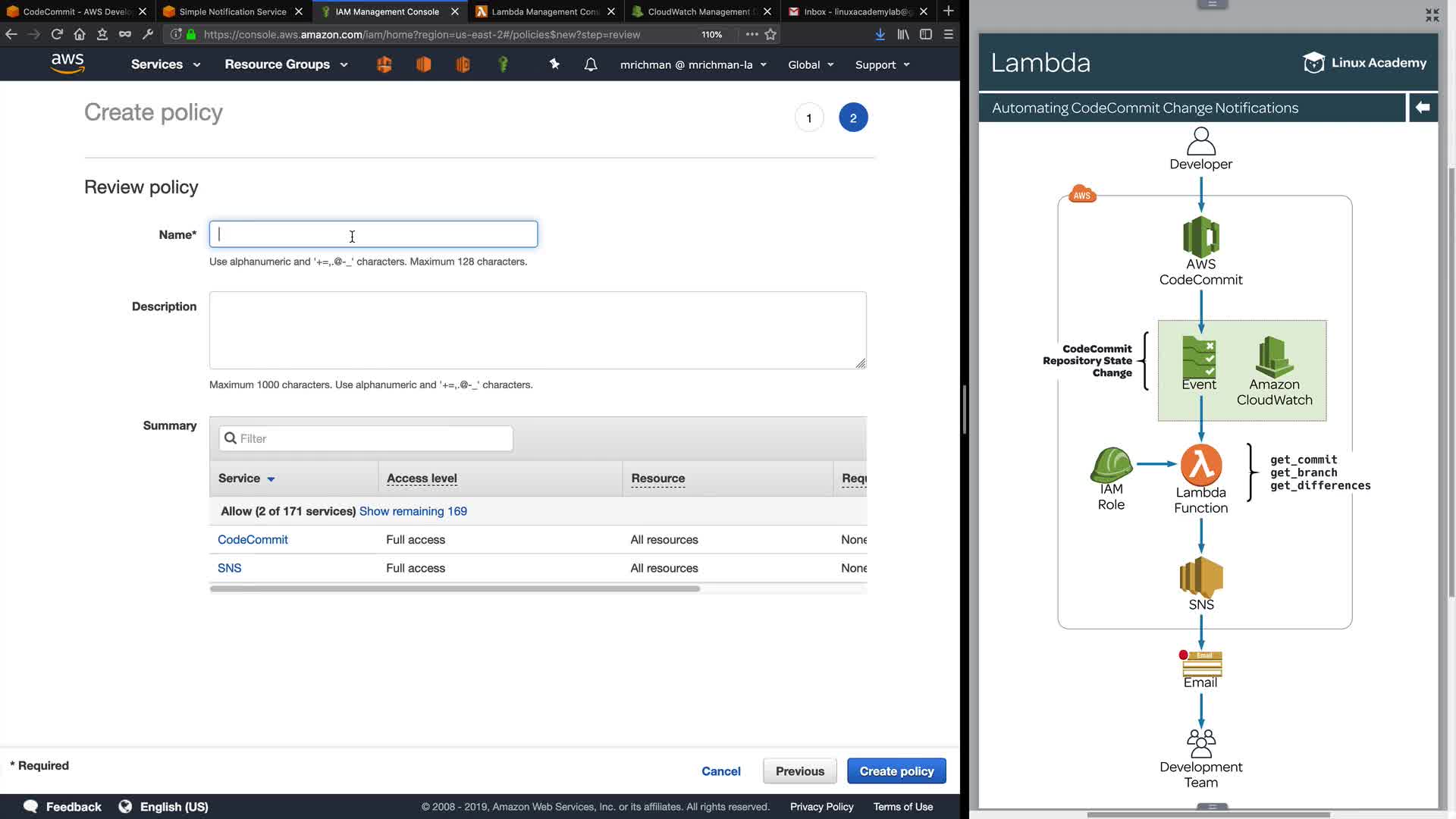Open the Global region dropdown
Viewport: 1456px width, 819px height.
811,64
